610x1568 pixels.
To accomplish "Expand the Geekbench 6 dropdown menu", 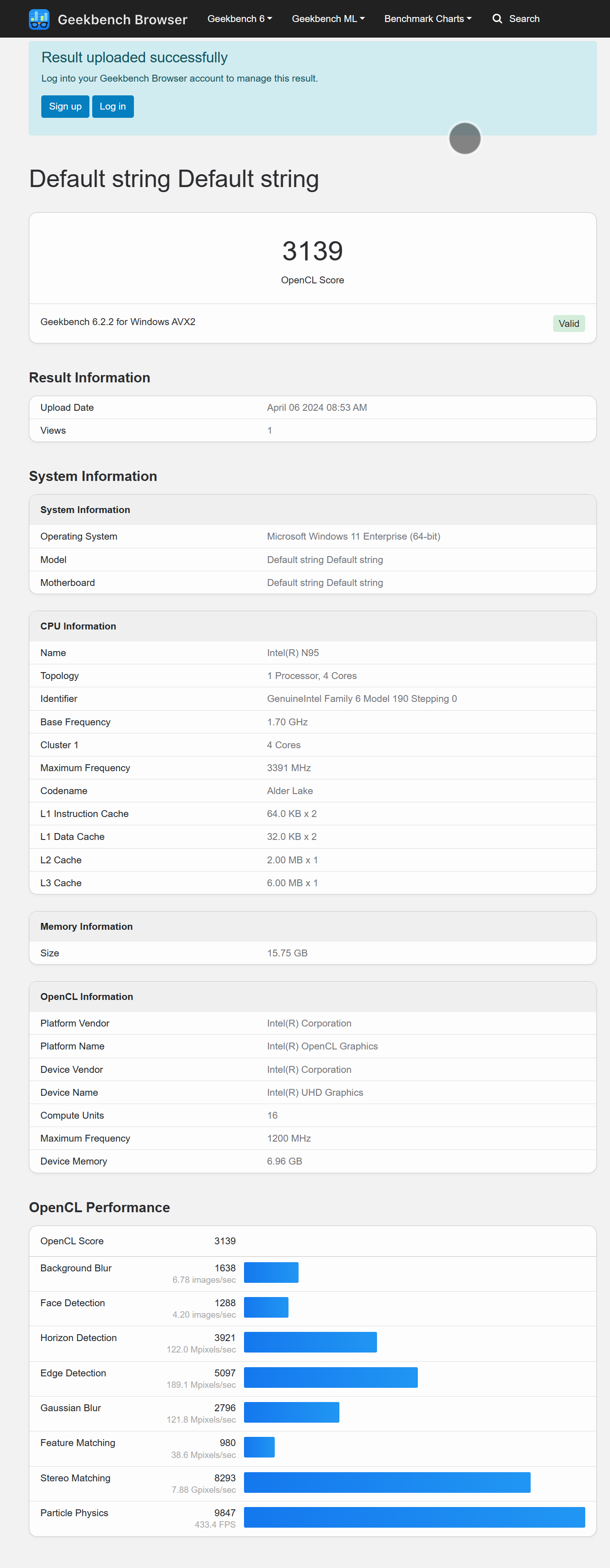I will click(x=239, y=19).
